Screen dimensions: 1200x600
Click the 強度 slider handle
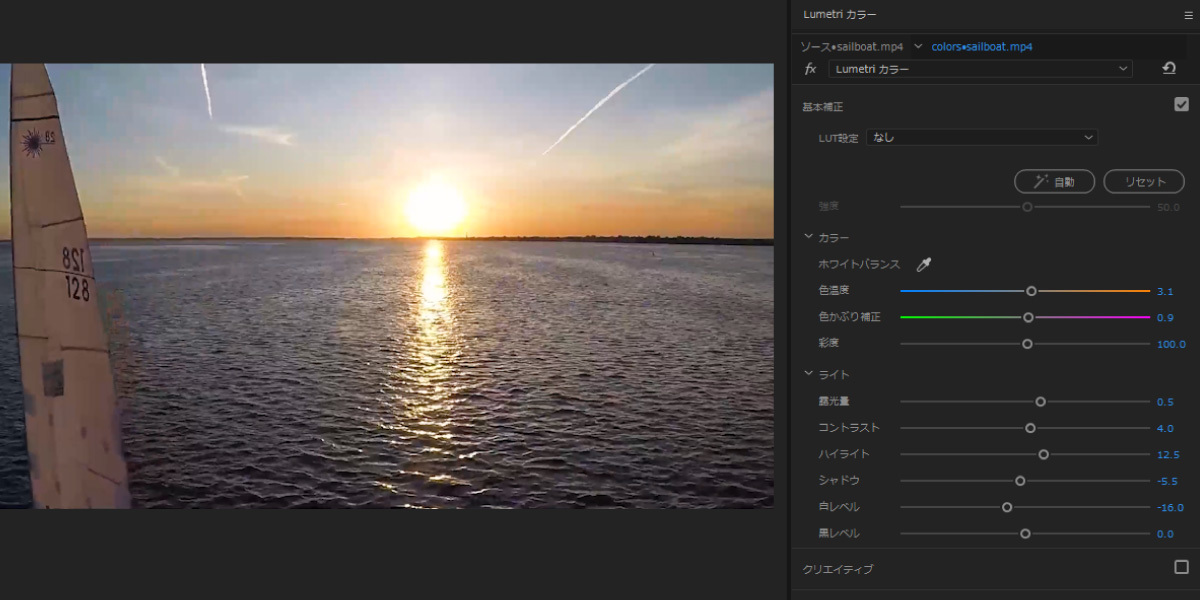point(1027,207)
